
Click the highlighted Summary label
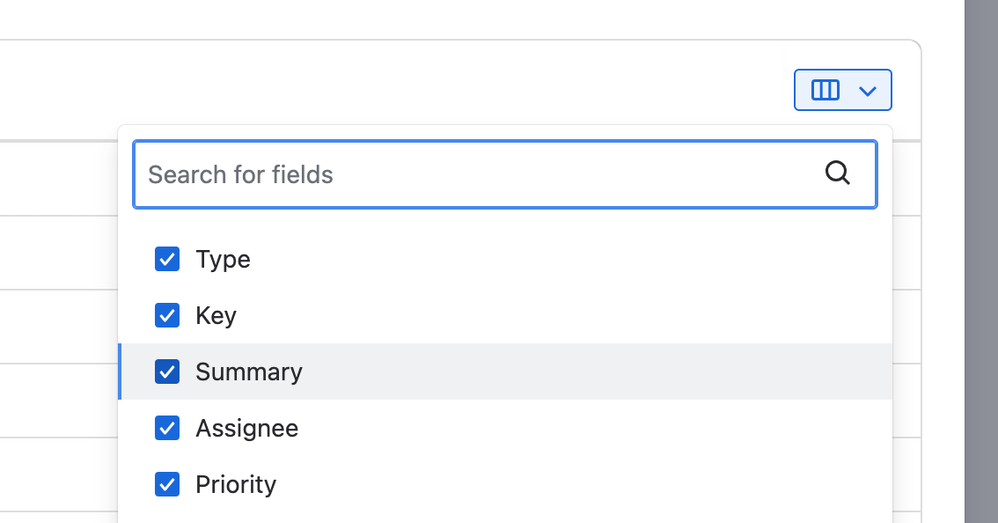[x=249, y=372]
